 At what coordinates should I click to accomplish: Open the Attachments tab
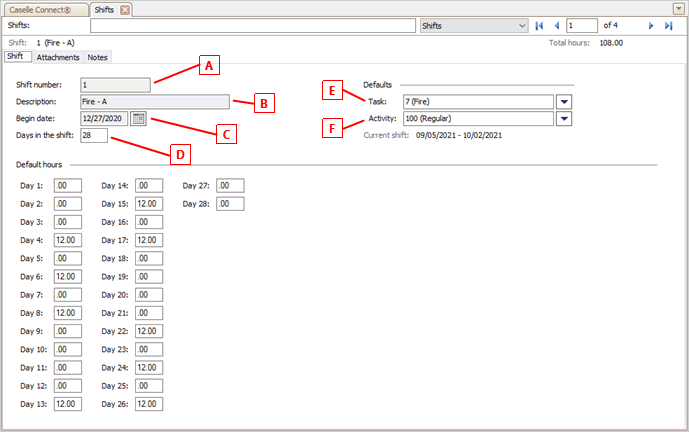57,57
